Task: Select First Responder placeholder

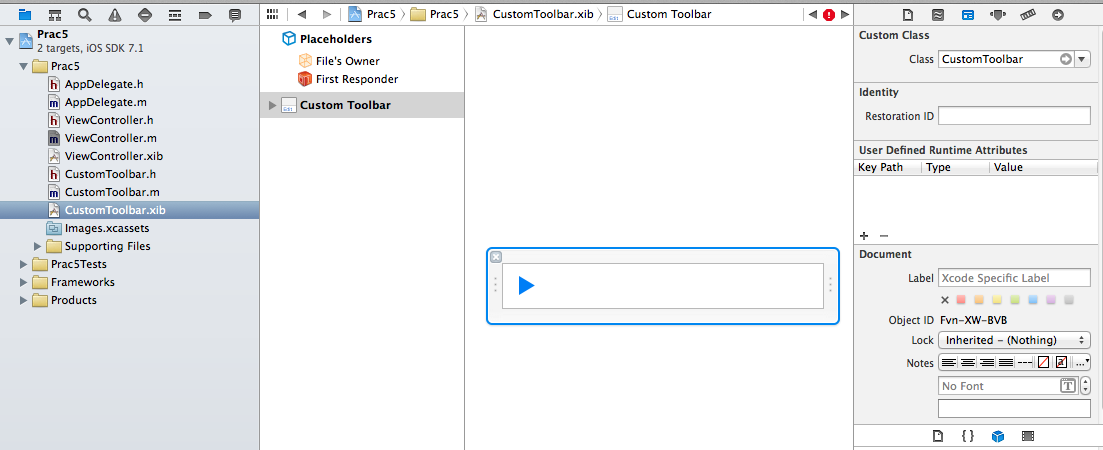Action: pos(357,79)
